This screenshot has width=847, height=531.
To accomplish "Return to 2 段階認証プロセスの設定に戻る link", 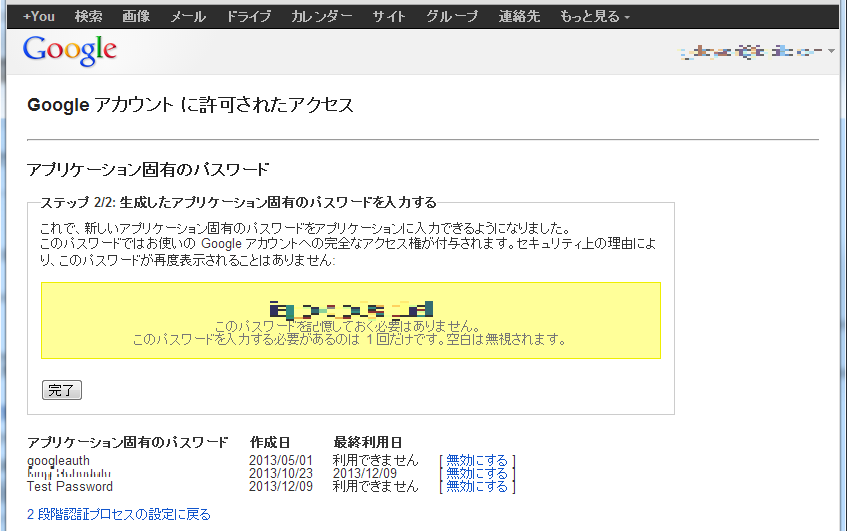I will (119, 514).
